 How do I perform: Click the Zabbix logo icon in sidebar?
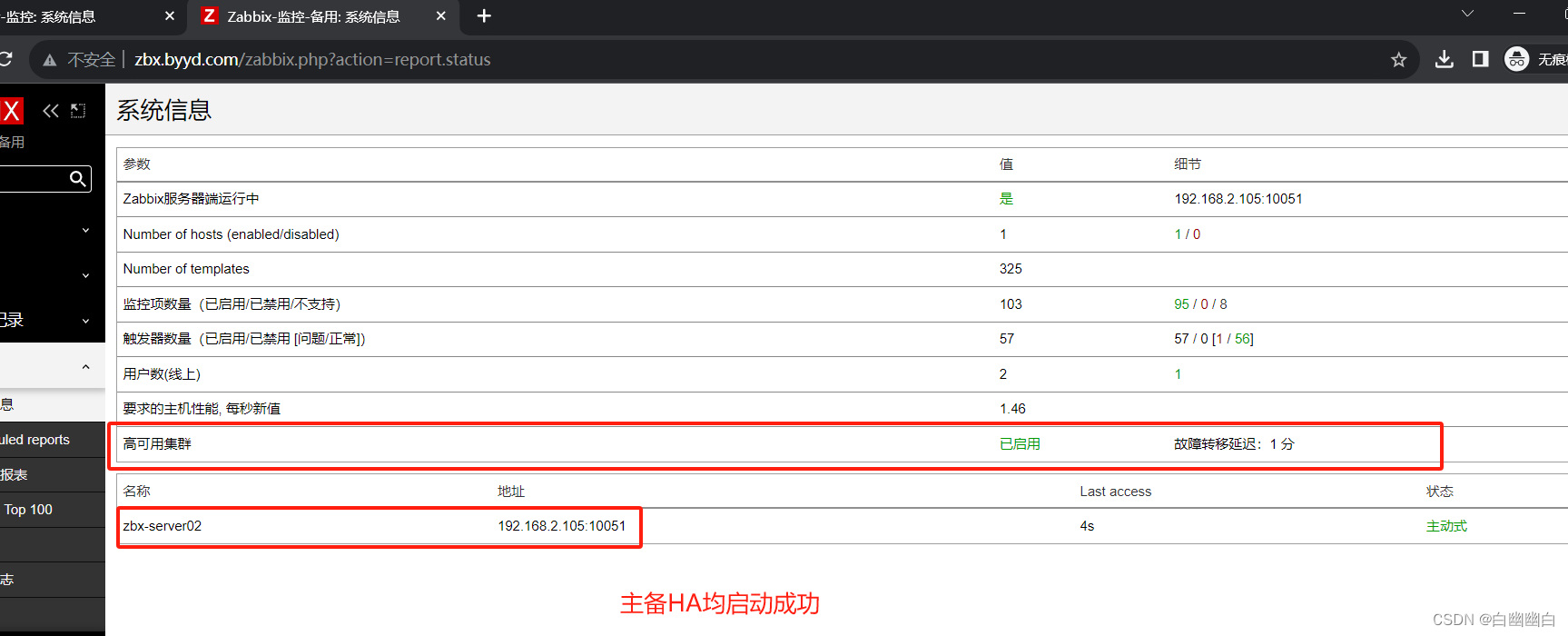(11, 111)
